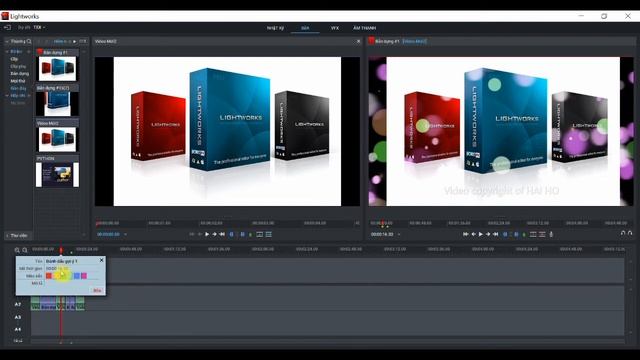Open the VFX tab
This screenshot has height=360, width=640.
coord(335,28)
